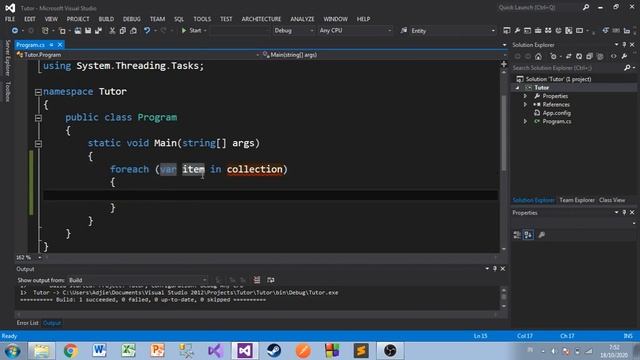Click Alphabetical sort icon in Properties panel
The height and width of the screenshot is (360, 640).
[528, 235]
